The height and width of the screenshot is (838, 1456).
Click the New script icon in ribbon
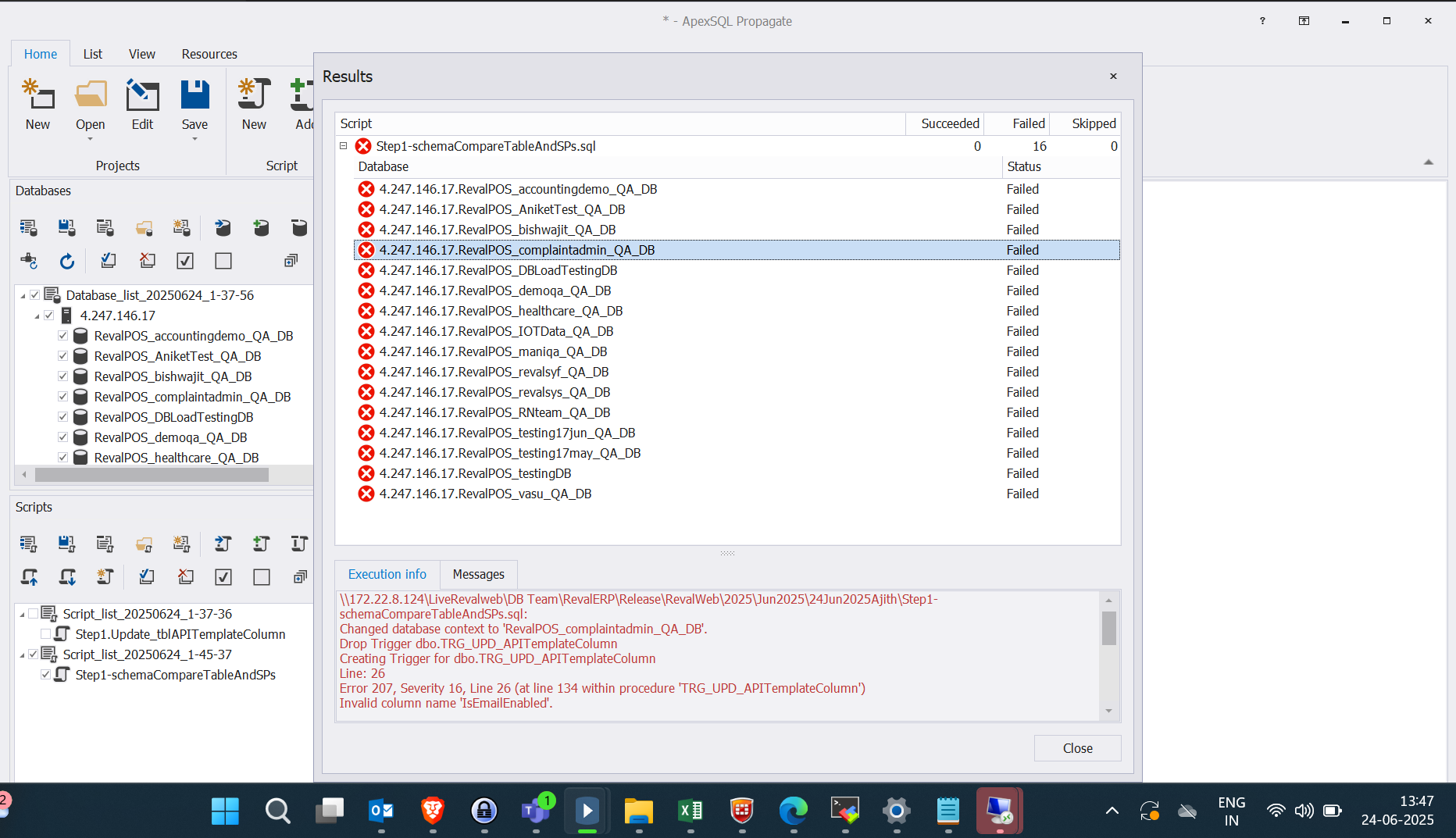(254, 104)
